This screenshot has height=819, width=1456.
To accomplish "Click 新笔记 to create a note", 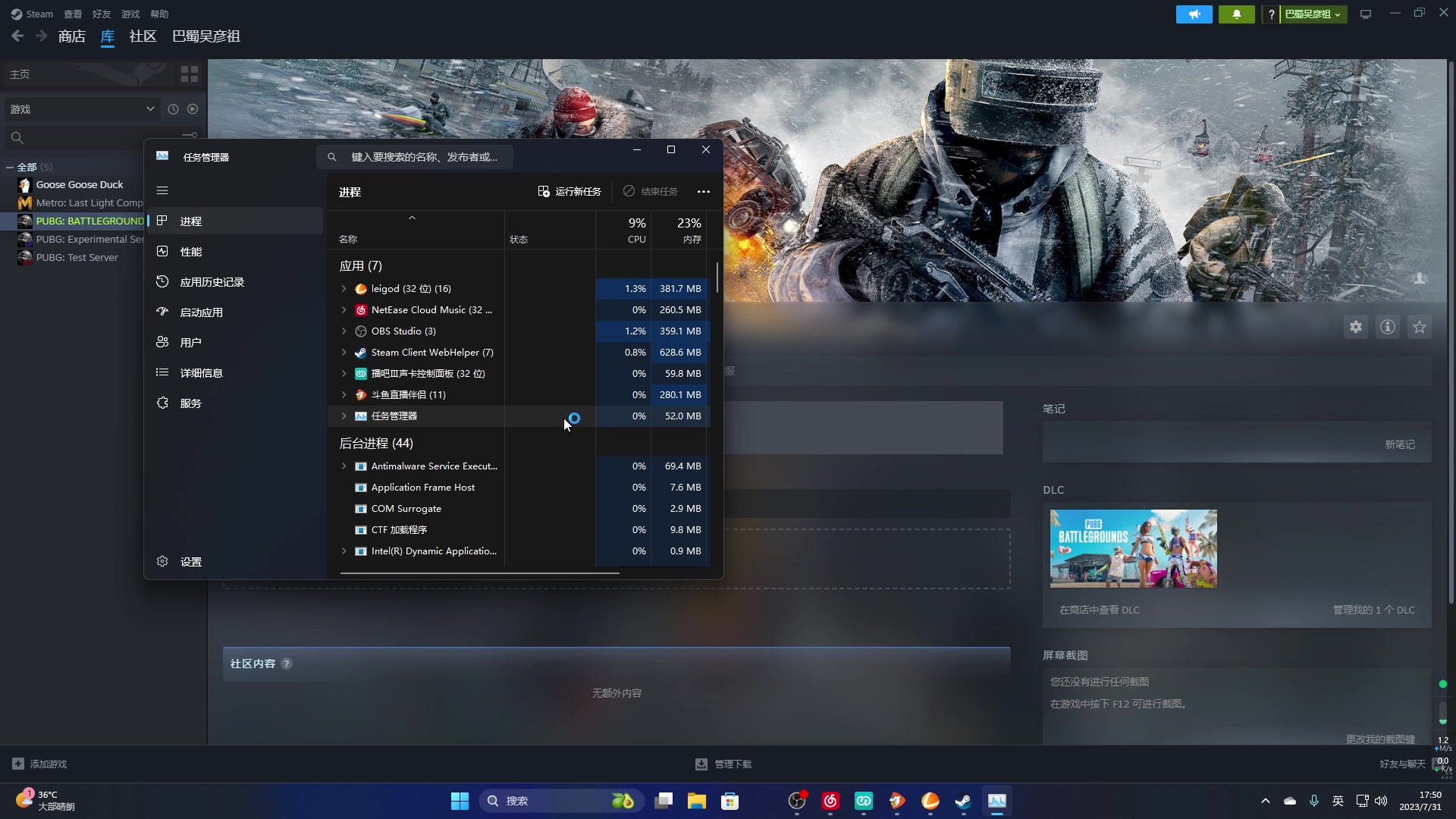I will [x=1400, y=444].
